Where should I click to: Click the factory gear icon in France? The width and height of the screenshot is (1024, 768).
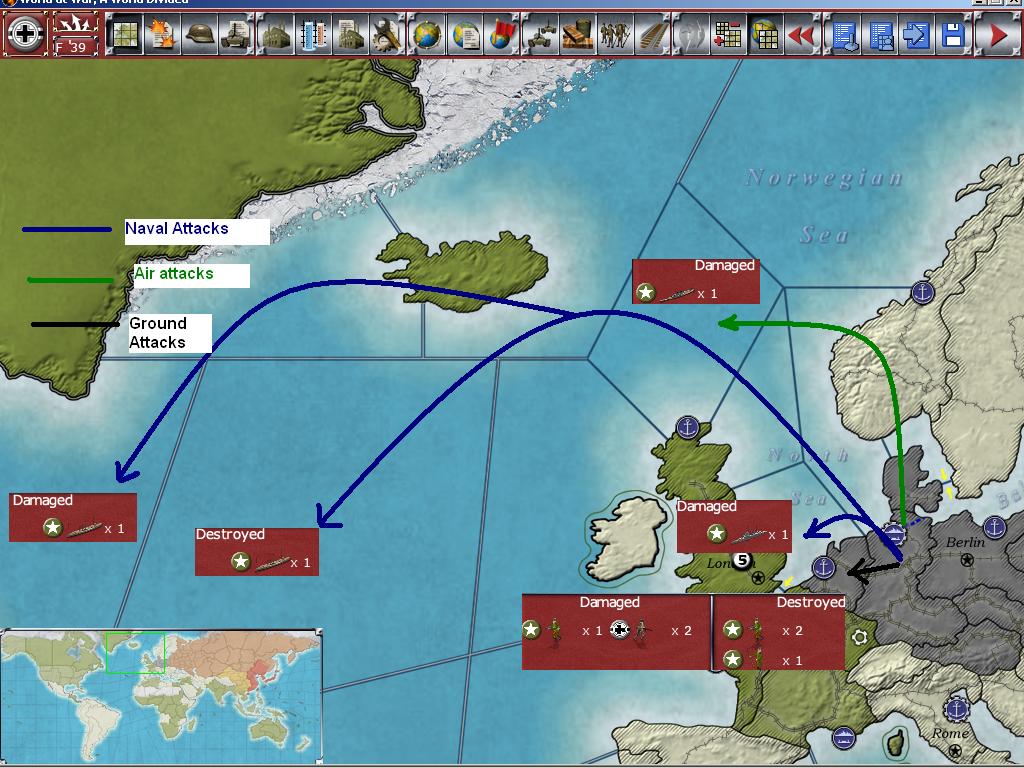coord(860,637)
